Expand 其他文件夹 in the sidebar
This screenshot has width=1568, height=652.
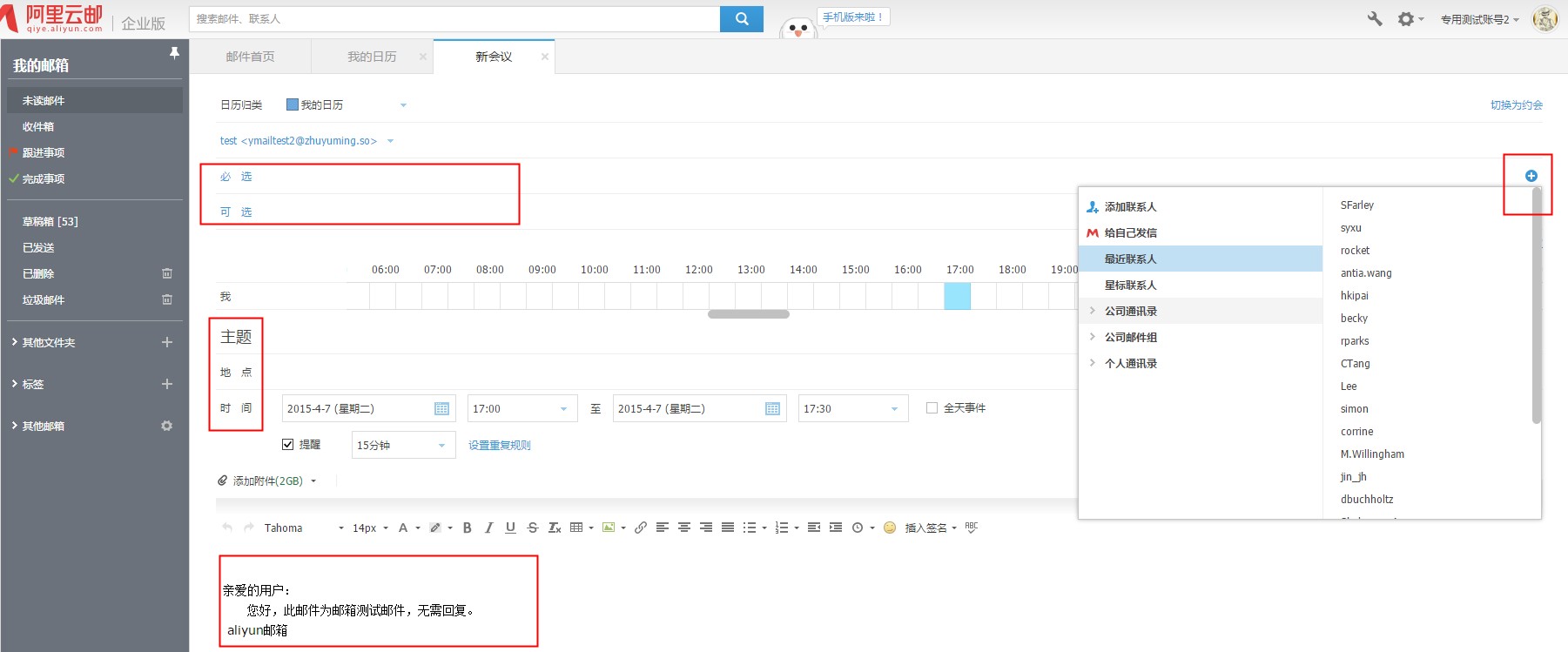click(x=14, y=342)
